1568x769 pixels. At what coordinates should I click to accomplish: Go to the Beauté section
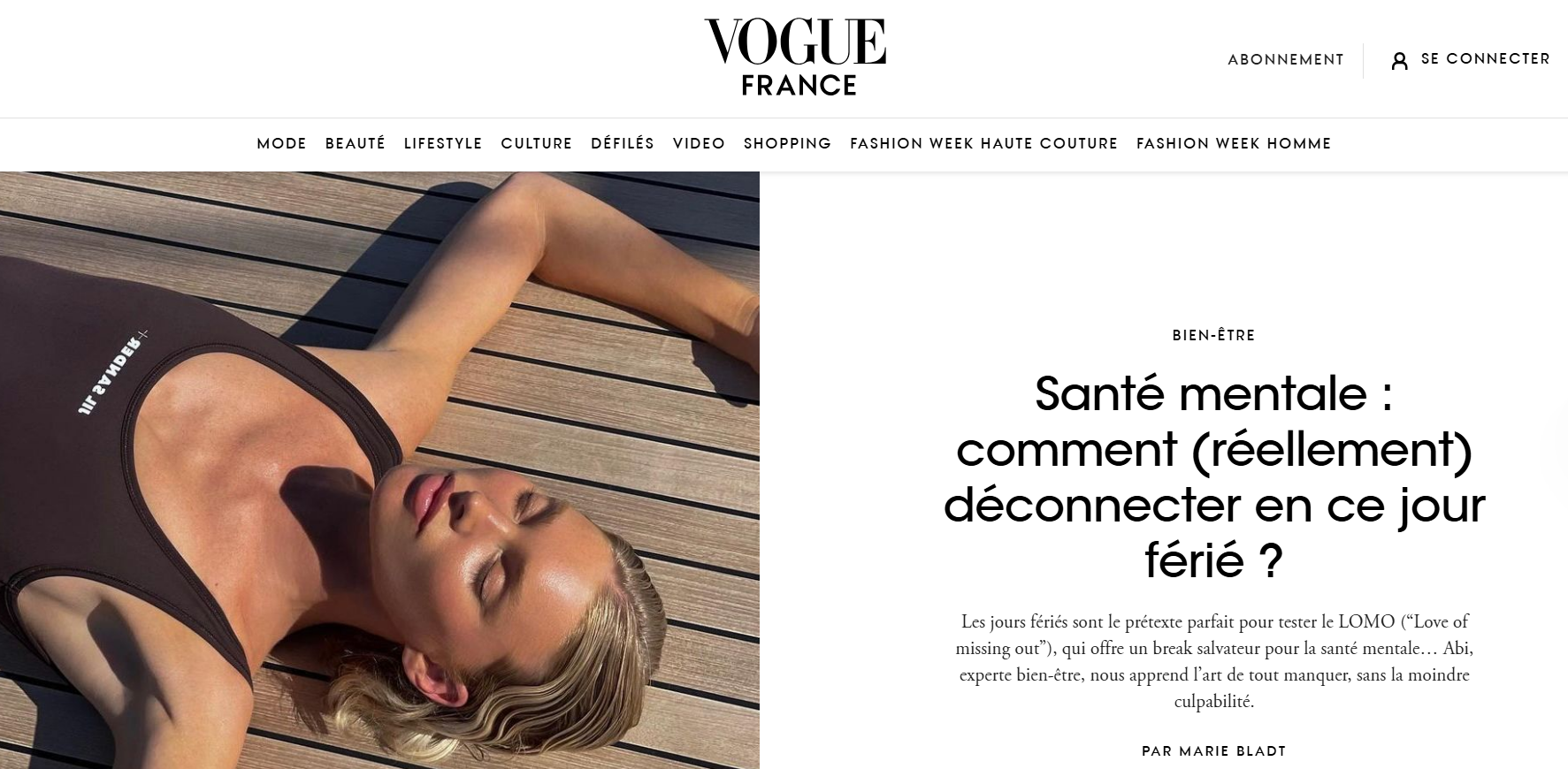click(x=356, y=143)
